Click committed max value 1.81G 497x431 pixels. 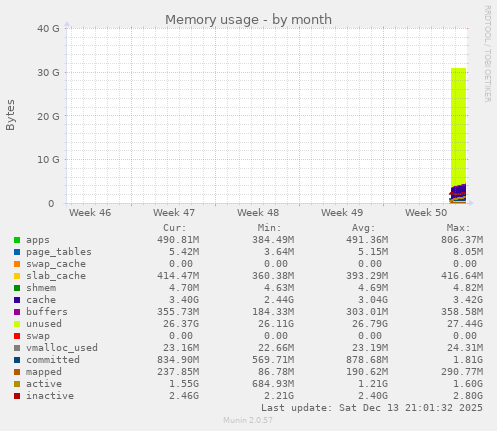click(x=468, y=360)
